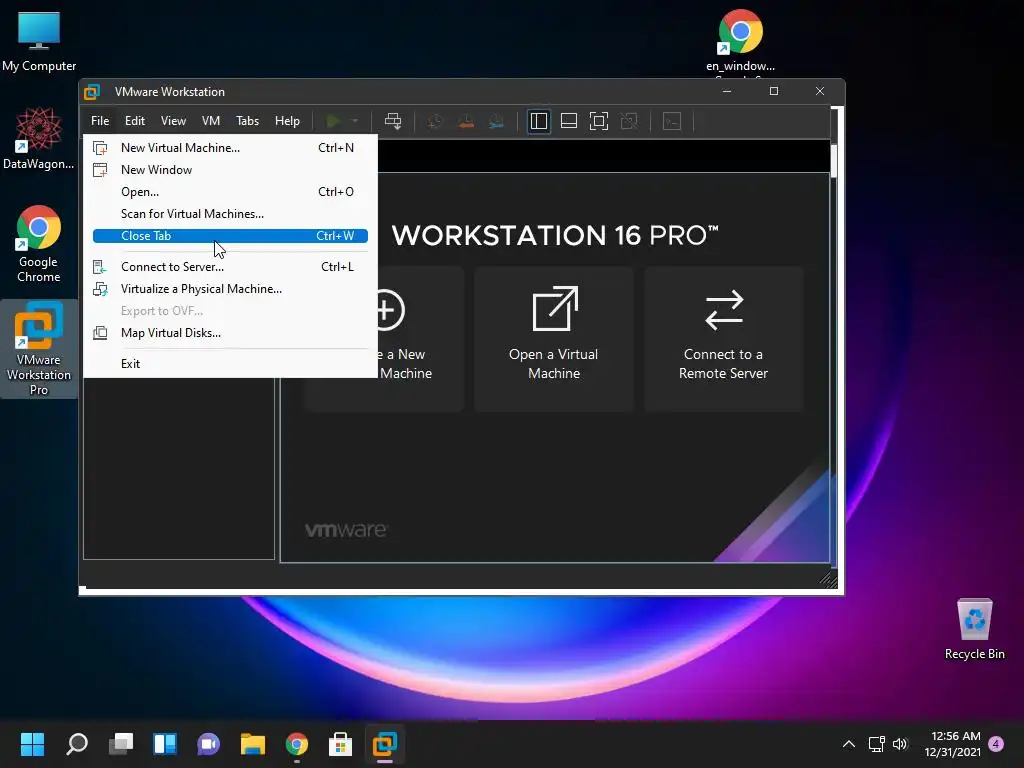Click the Manage Snapshots toolbar icon
The width and height of the screenshot is (1024, 768).
coord(496,121)
